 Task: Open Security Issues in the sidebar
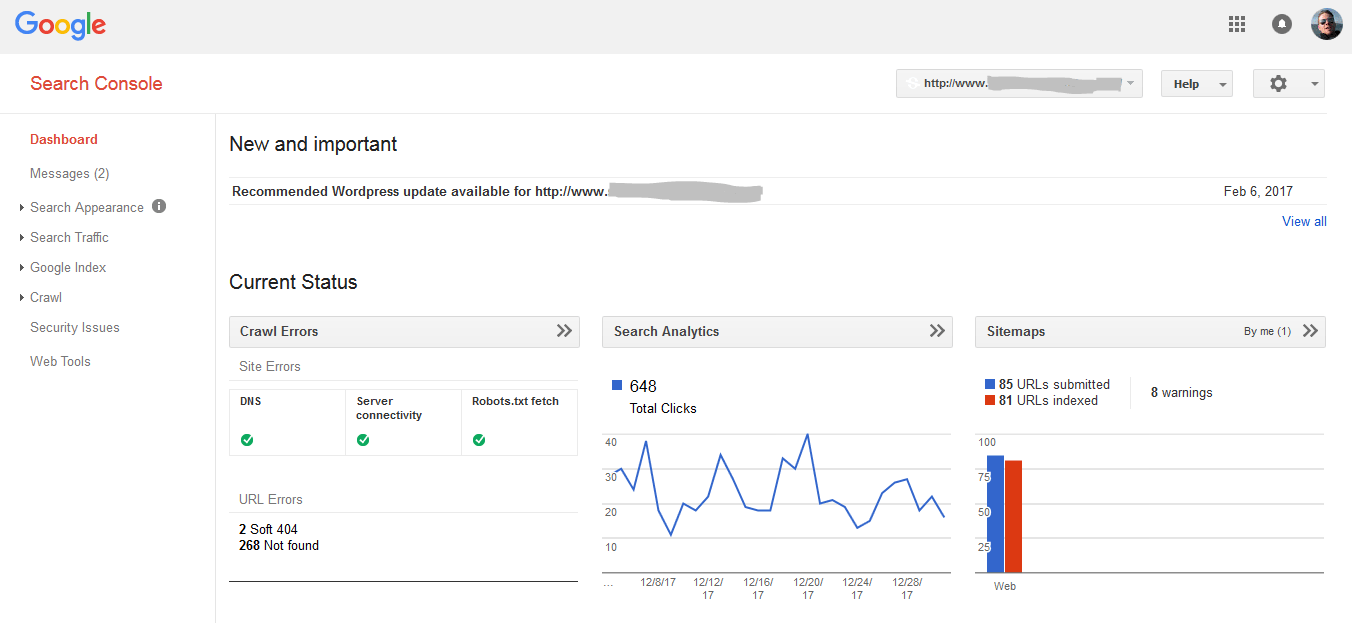click(75, 327)
